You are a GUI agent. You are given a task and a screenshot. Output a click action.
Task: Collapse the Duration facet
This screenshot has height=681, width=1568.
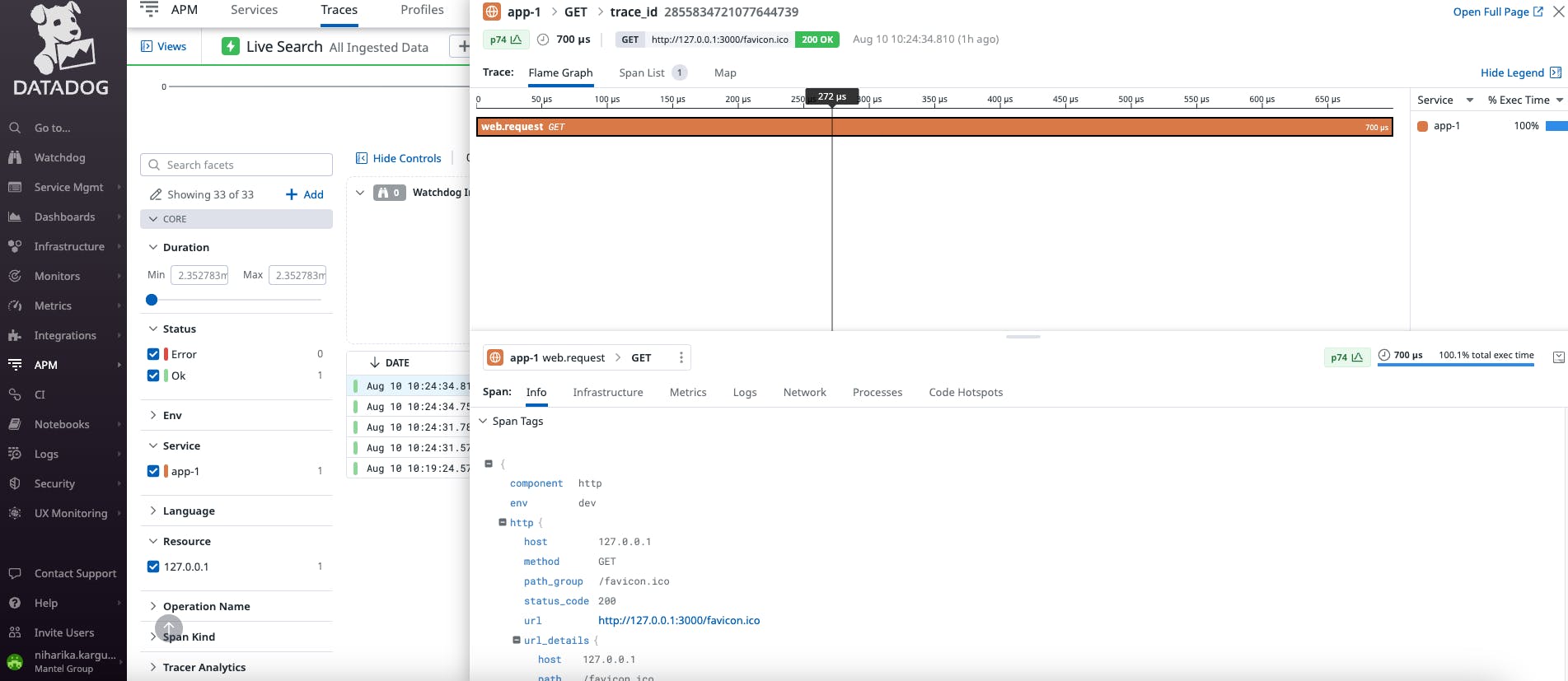tap(153, 247)
